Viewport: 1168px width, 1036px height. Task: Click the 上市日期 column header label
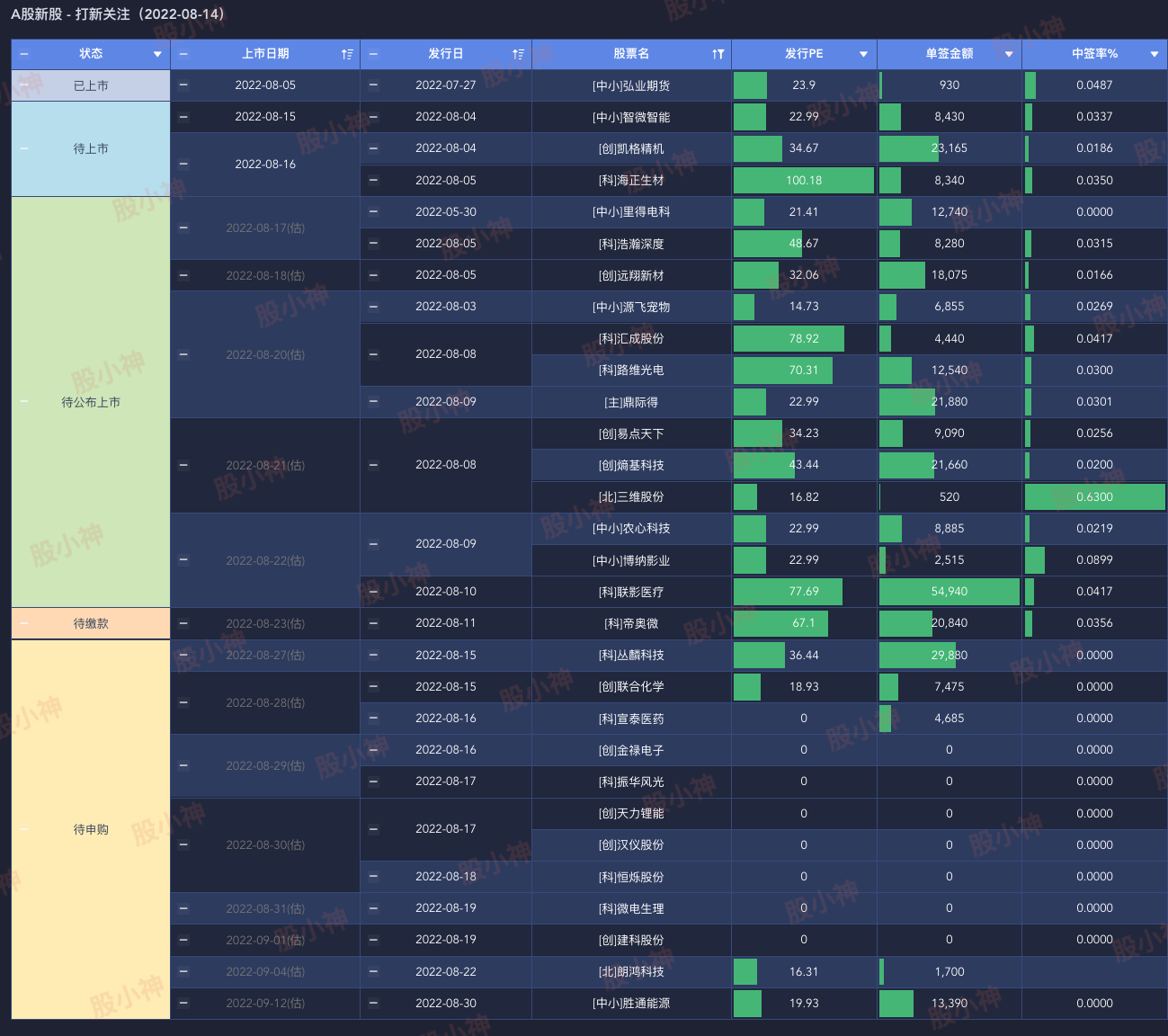[265, 54]
